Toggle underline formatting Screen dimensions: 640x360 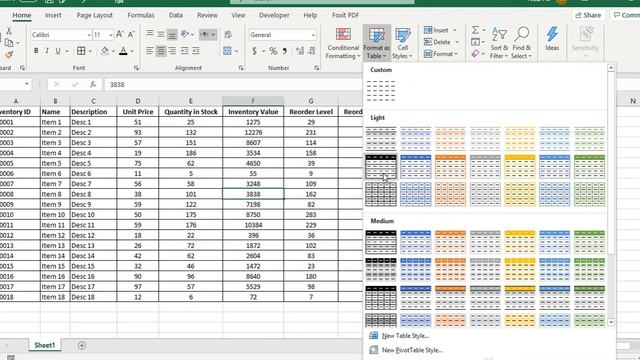pos(58,51)
